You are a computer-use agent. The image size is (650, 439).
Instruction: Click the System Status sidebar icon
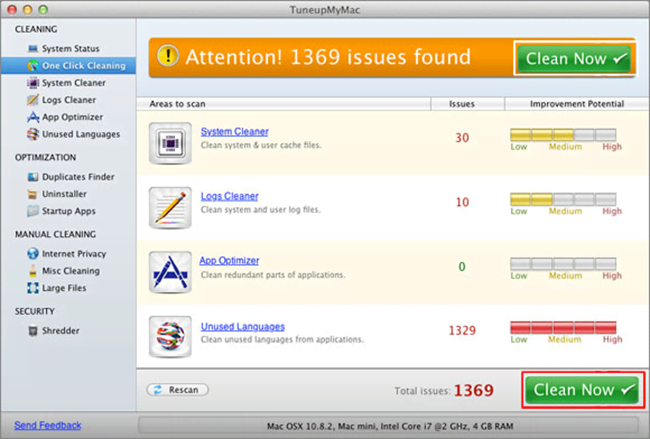coord(33,49)
